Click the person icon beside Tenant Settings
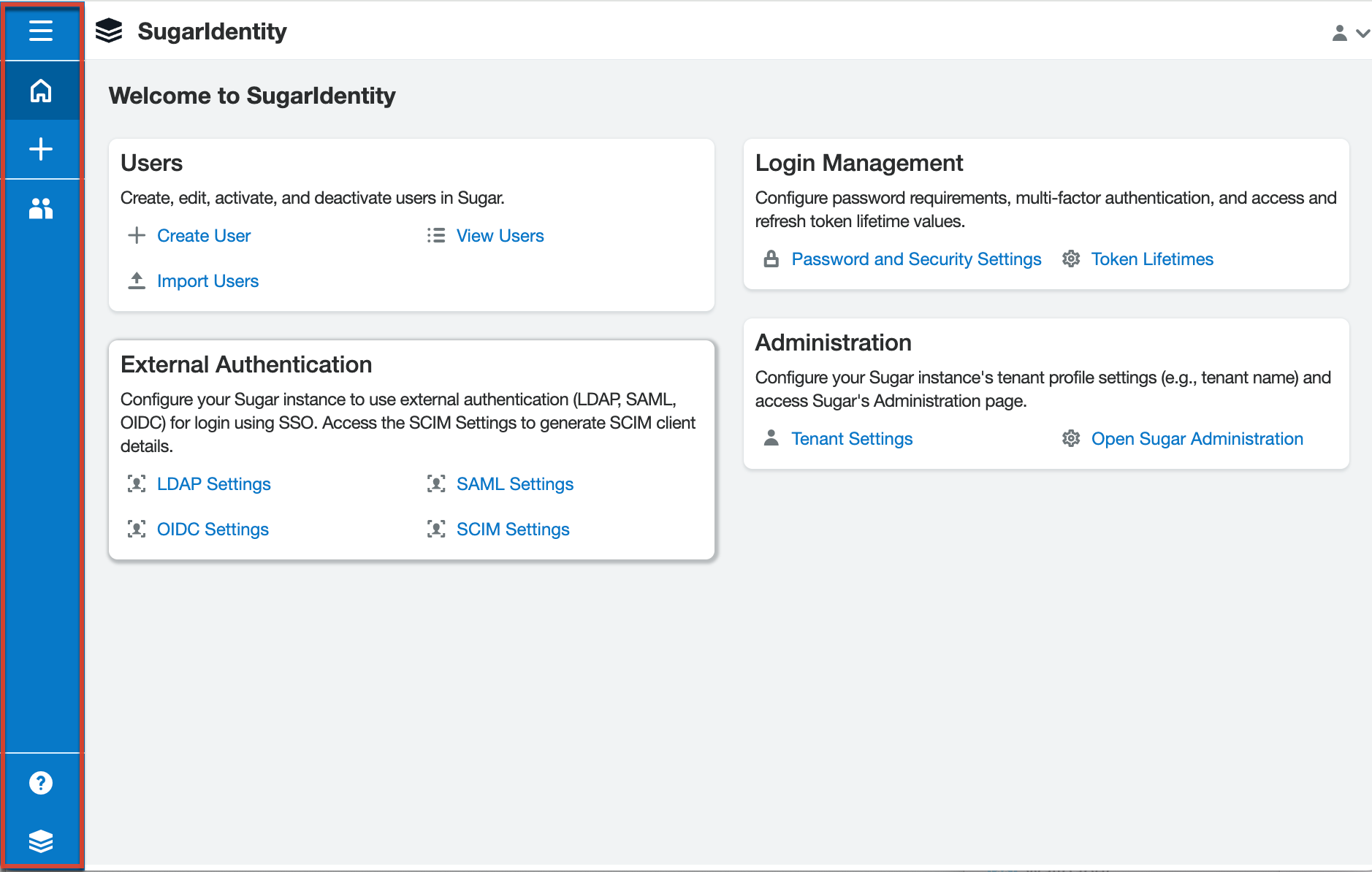The width and height of the screenshot is (1372, 872). tap(771, 438)
